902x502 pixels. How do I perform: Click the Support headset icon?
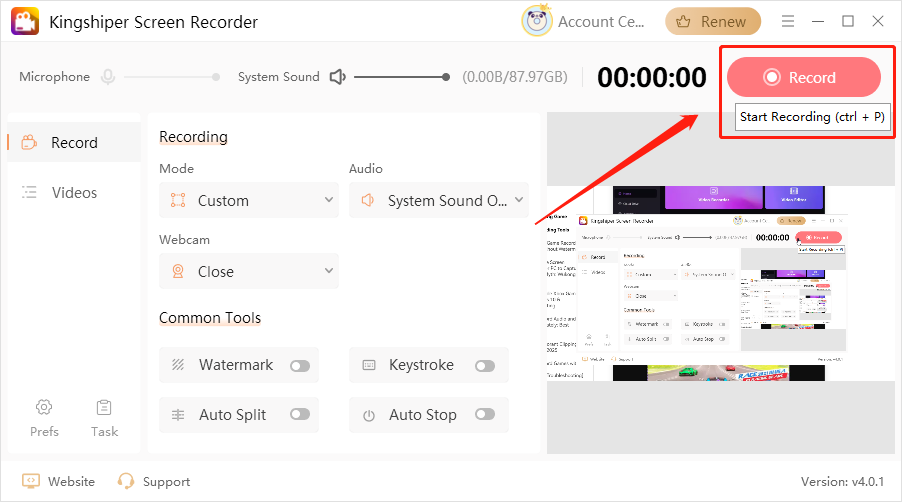[x=125, y=481]
